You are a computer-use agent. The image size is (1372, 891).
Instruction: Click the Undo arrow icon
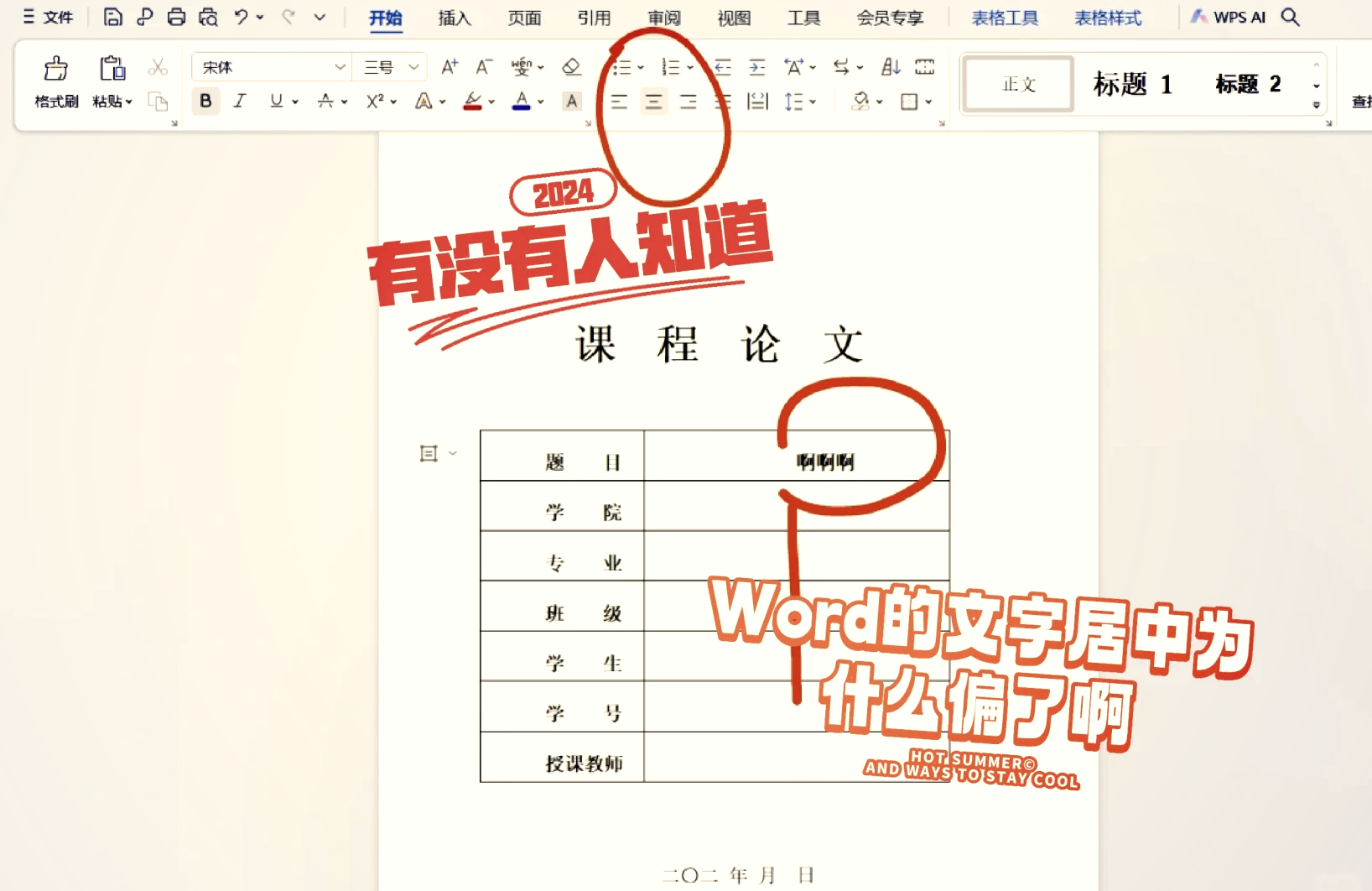pos(242,17)
